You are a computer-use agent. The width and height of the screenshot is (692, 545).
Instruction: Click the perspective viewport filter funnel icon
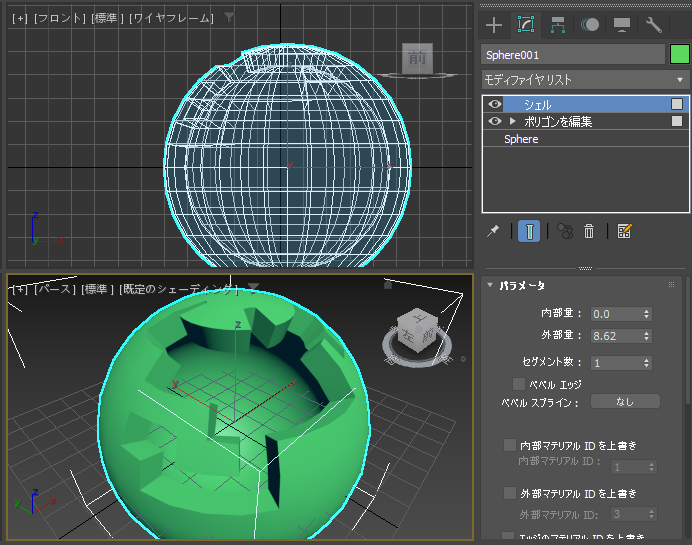253,288
